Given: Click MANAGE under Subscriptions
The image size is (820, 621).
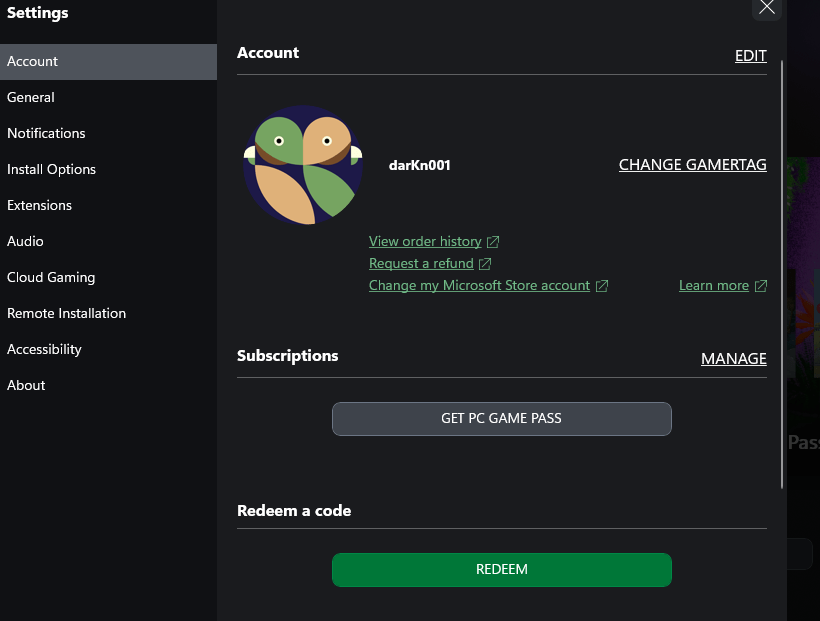Looking at the screenshot, I should 733,358.
